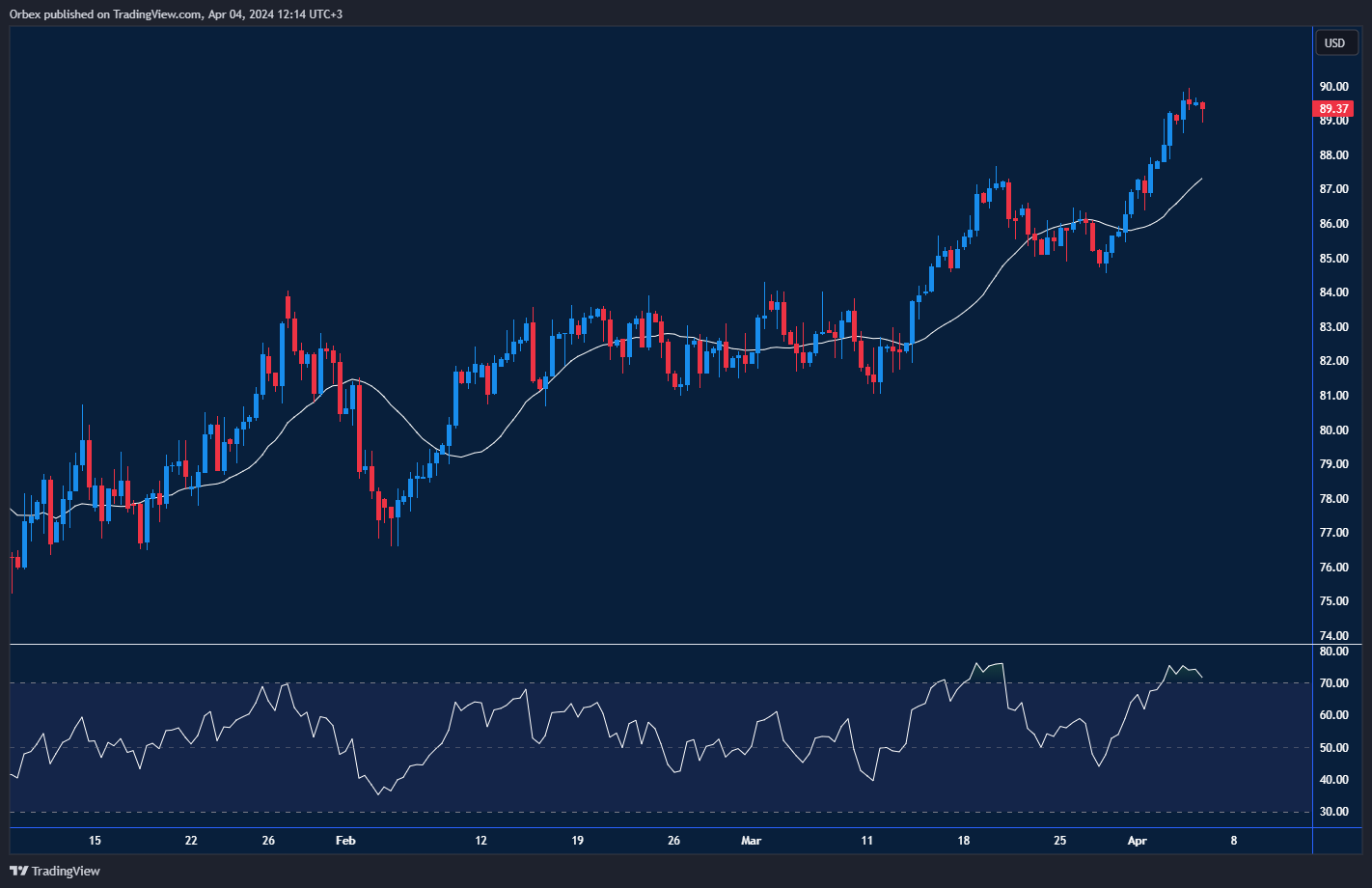Open the USD currency selector
The image size is (1372, 888).
(1334, 43)
